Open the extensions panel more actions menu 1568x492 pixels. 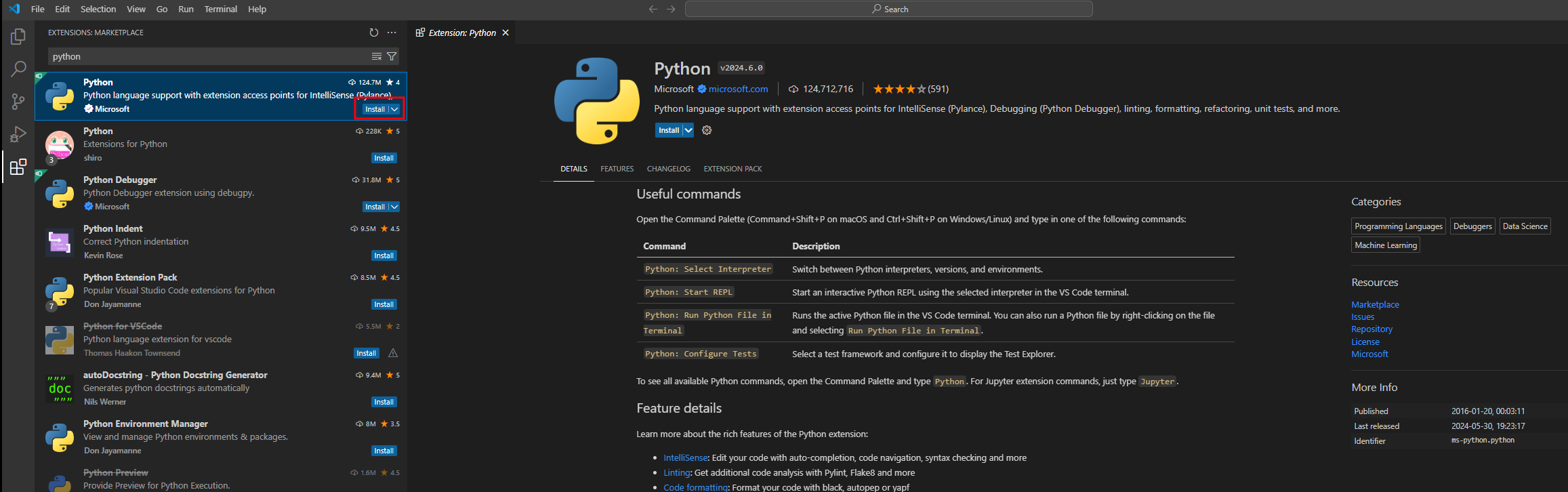click(x=392, y=33)
